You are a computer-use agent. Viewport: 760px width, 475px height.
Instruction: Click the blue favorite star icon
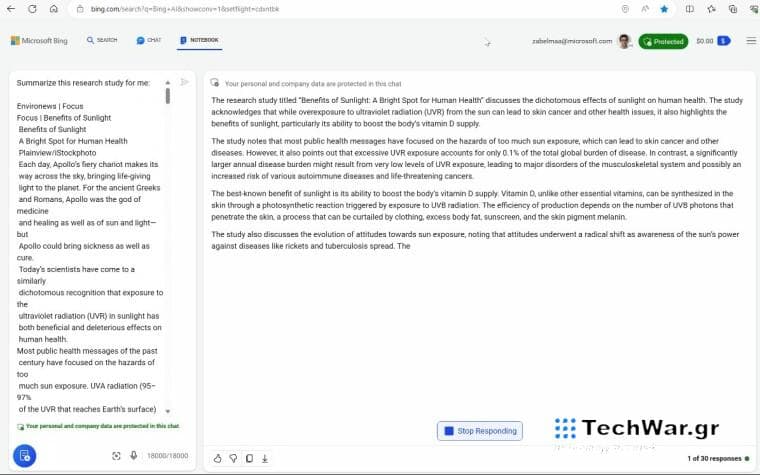[664, 9]
